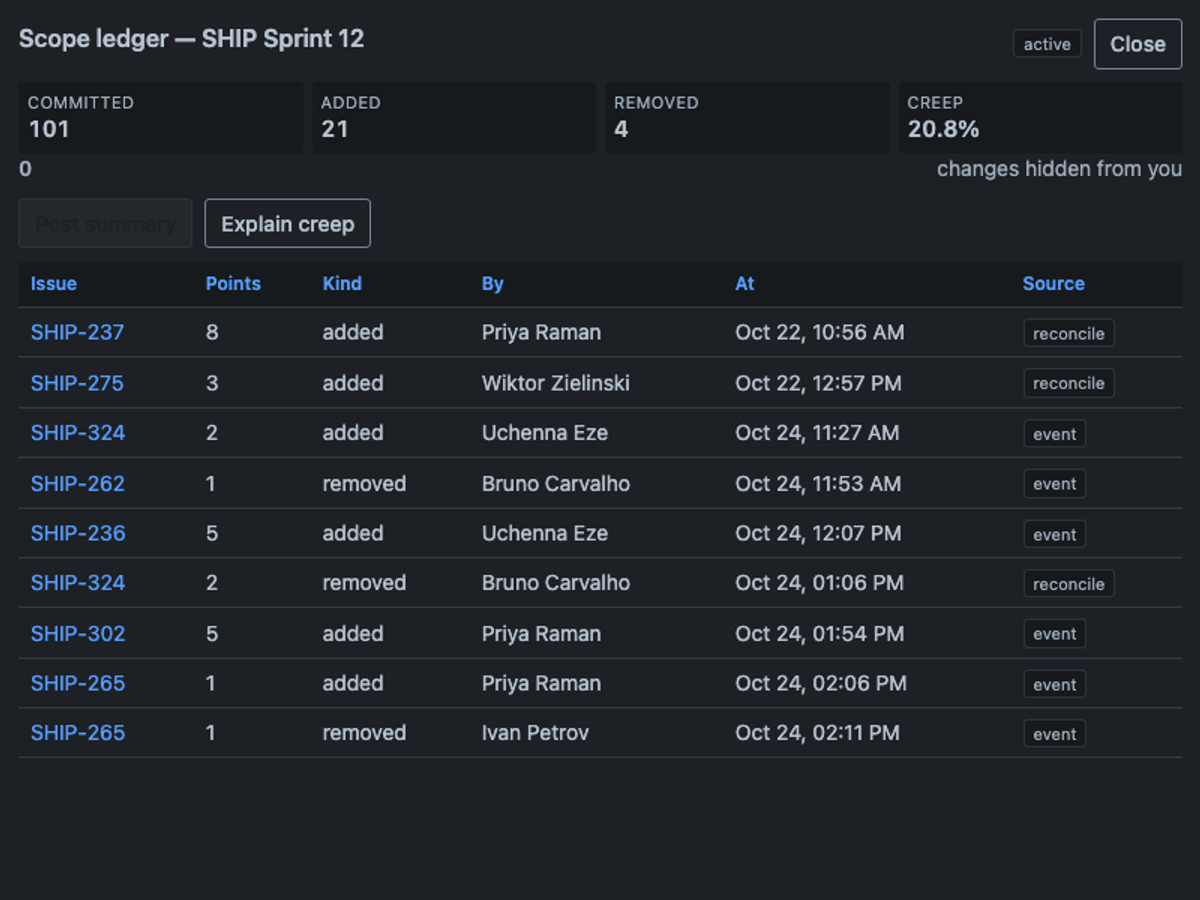Click the timestamp 'Oct 24, 01:54 PM'
Viewport: 1200px width, 900px height.
(820, 634)
